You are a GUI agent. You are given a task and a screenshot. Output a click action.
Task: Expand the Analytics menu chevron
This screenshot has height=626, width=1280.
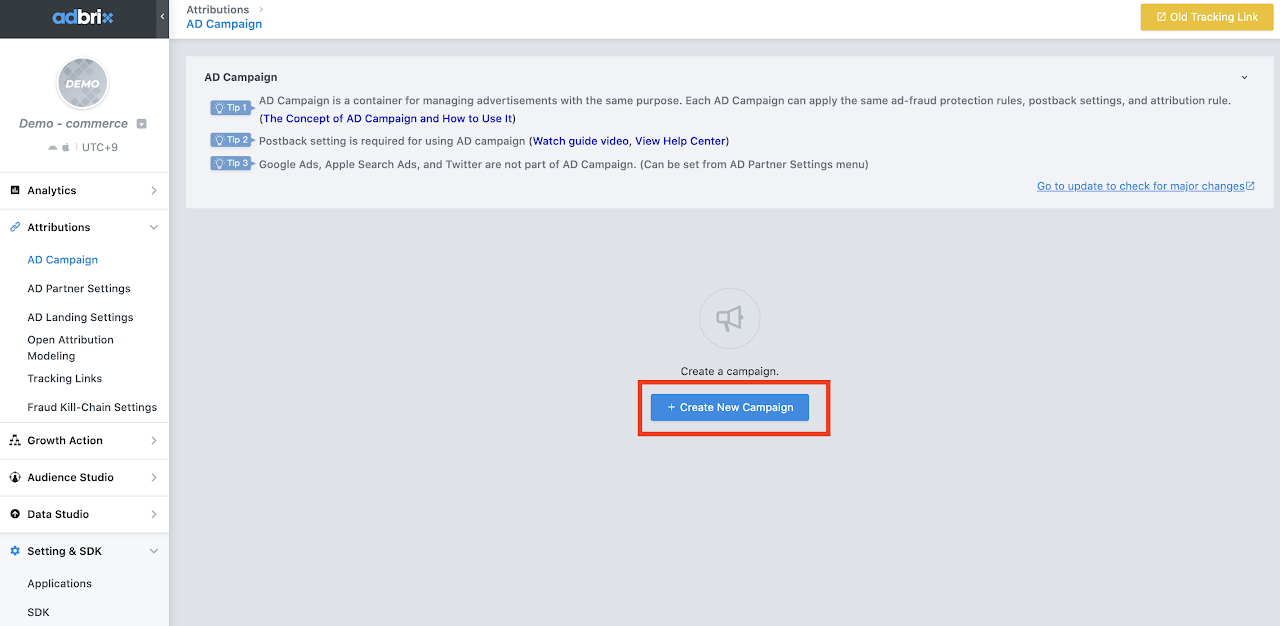[153, 190]
